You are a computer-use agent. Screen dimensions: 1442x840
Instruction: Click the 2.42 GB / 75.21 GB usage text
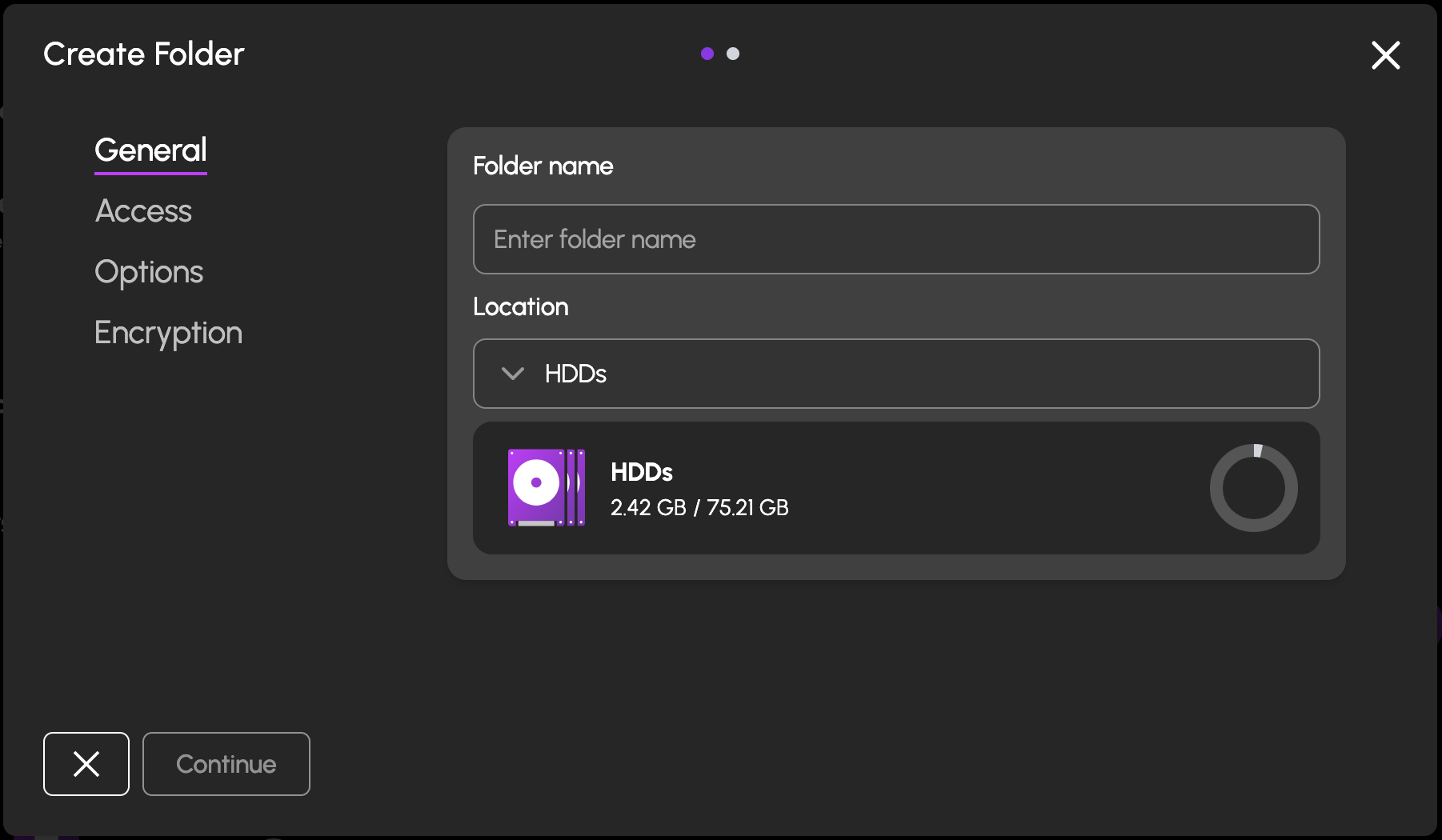point(699,508)
